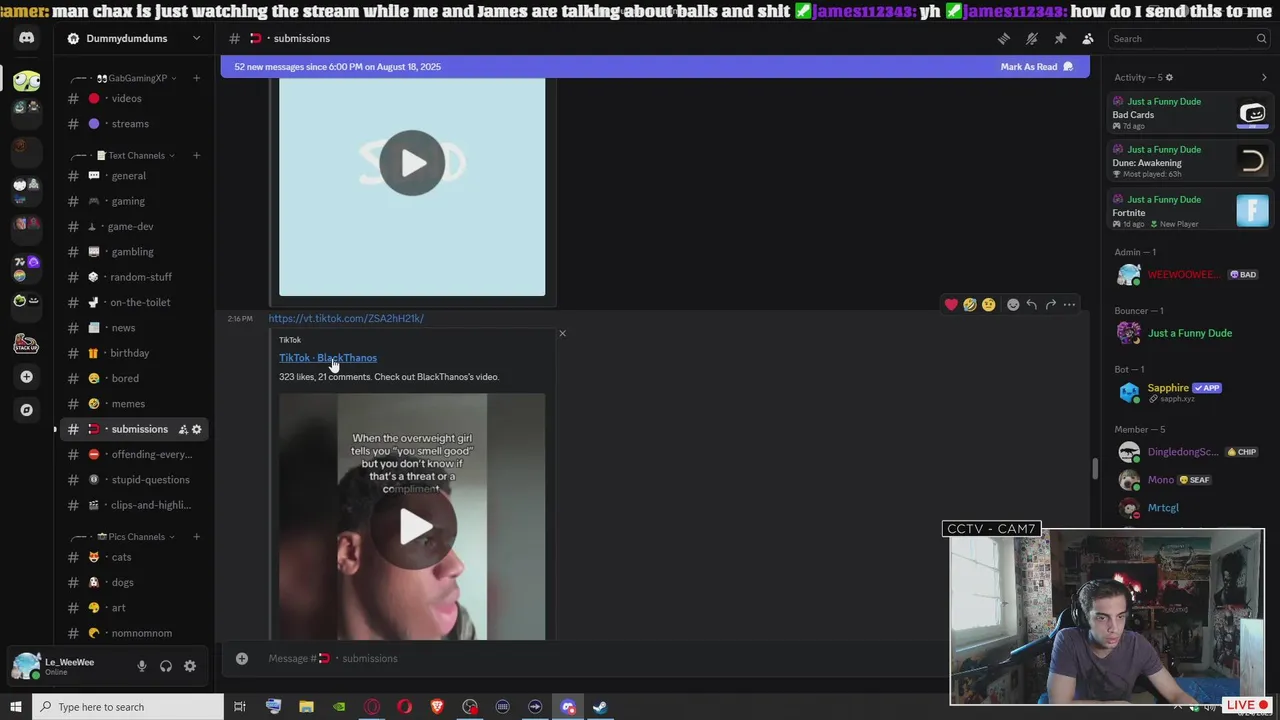Screen dimensions: 1280x720
Task: Click the message attachment plus button
Action: click(x=241, y=658)
